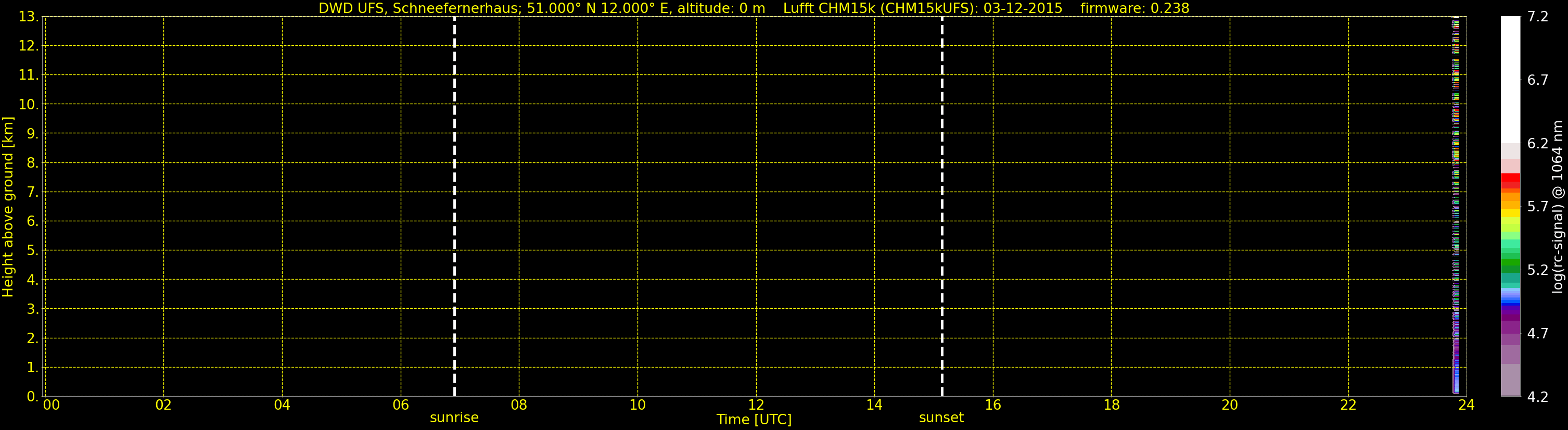This screenshot has width=1568, height=430.
Task: Click the height tick label '10.'
Action: tap(29, 105)
